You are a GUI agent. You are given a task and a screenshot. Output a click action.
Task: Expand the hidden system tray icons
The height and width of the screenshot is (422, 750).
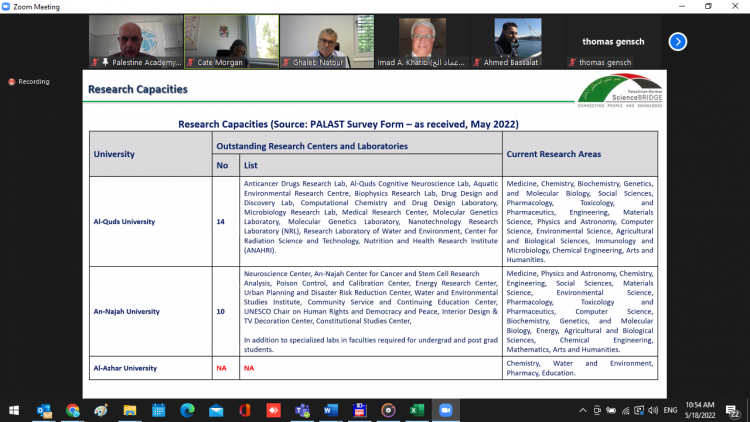pyautogui.click(x=583, y=411)
